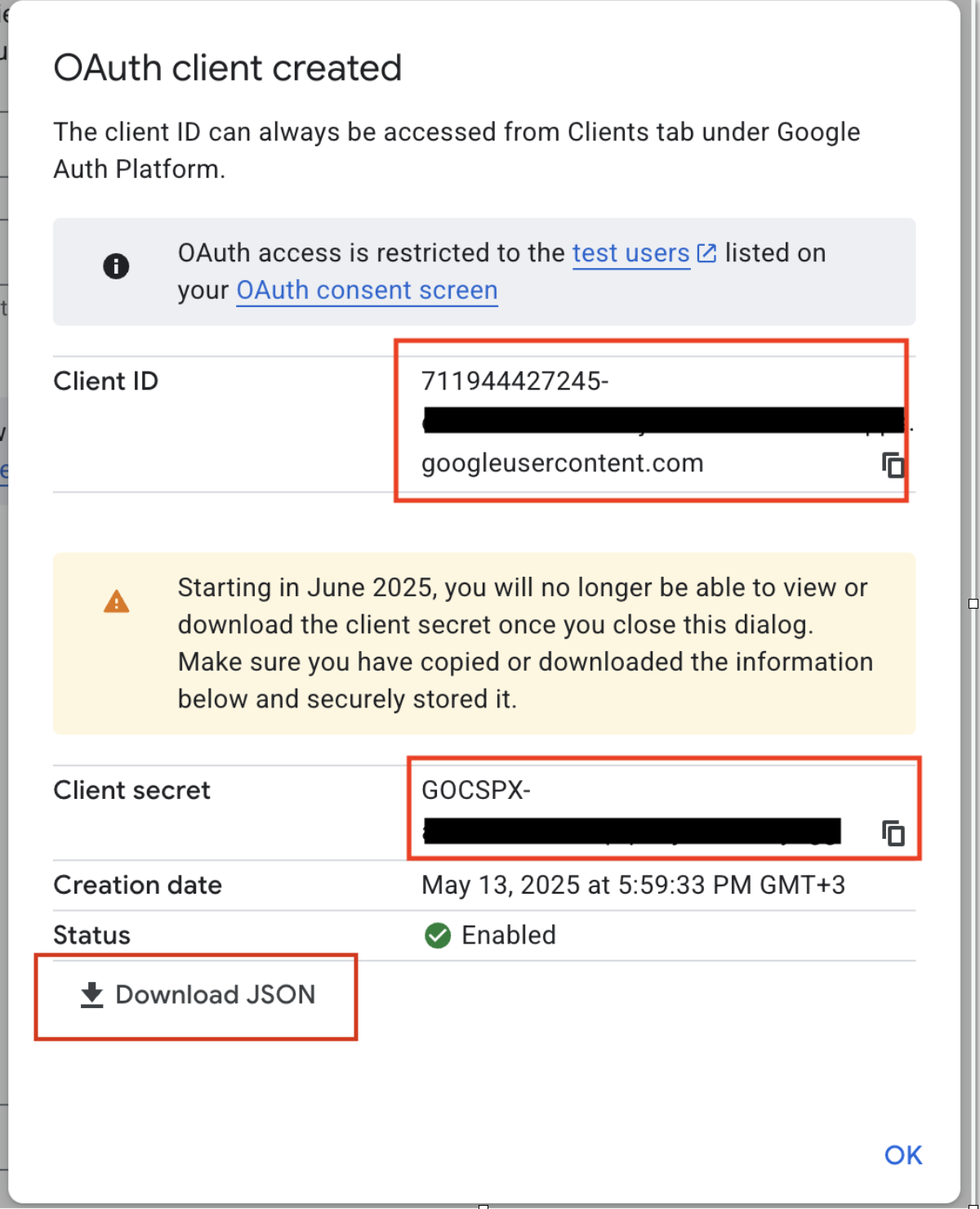Copy the Client ID using the copy icon
Viewport: 980px width, 1209px height.
pyautogui.click(x=894, y=464)
